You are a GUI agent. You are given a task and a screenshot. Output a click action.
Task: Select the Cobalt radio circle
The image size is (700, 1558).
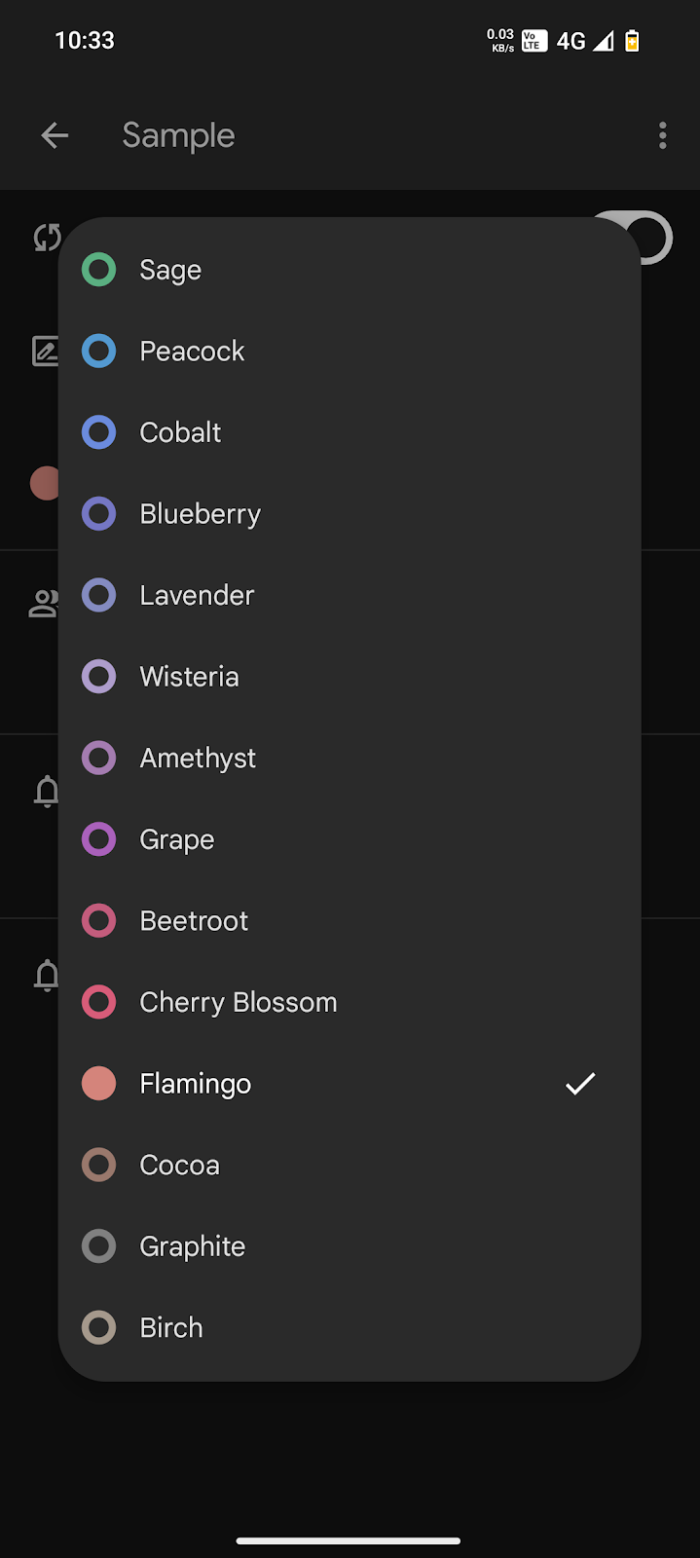click(99, 433)
